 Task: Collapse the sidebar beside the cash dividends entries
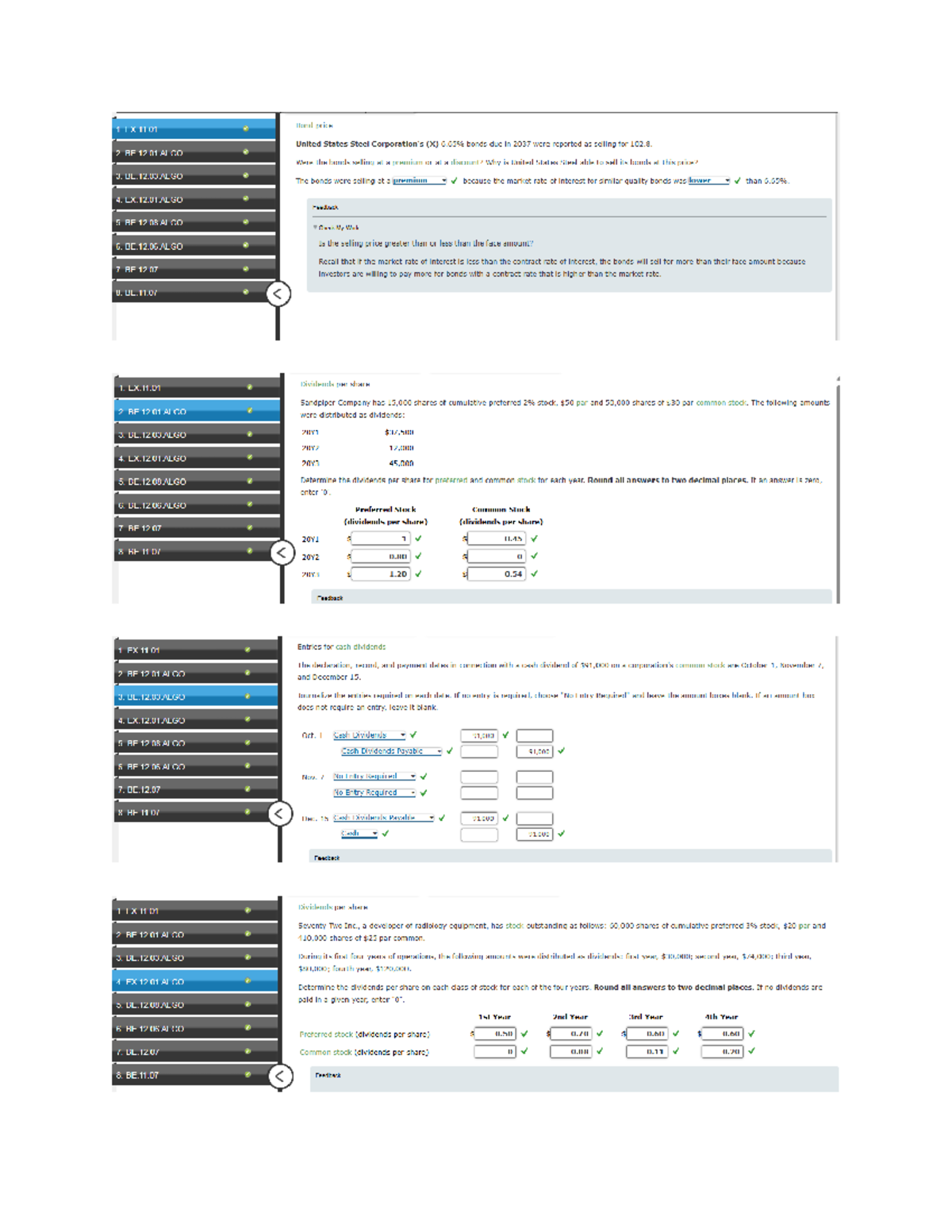point(279,814)
